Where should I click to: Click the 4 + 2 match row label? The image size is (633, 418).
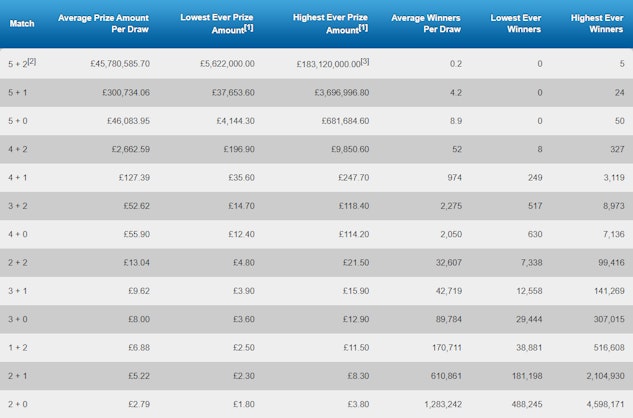18,149
